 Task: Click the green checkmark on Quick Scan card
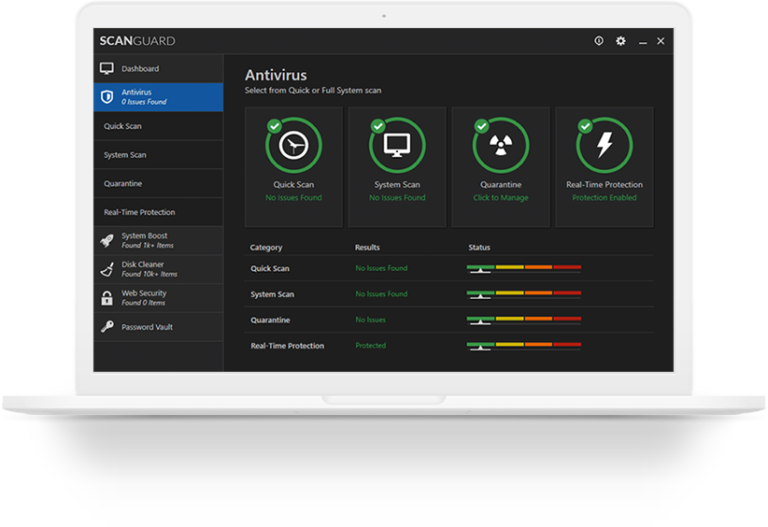[x=274, y=126]
